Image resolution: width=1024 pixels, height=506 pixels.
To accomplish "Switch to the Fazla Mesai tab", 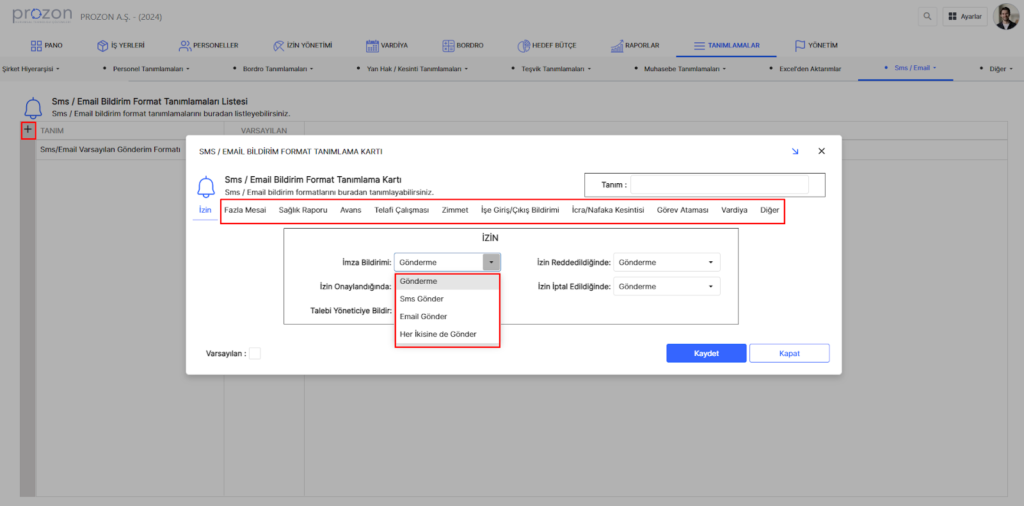I will click(245, 210).
